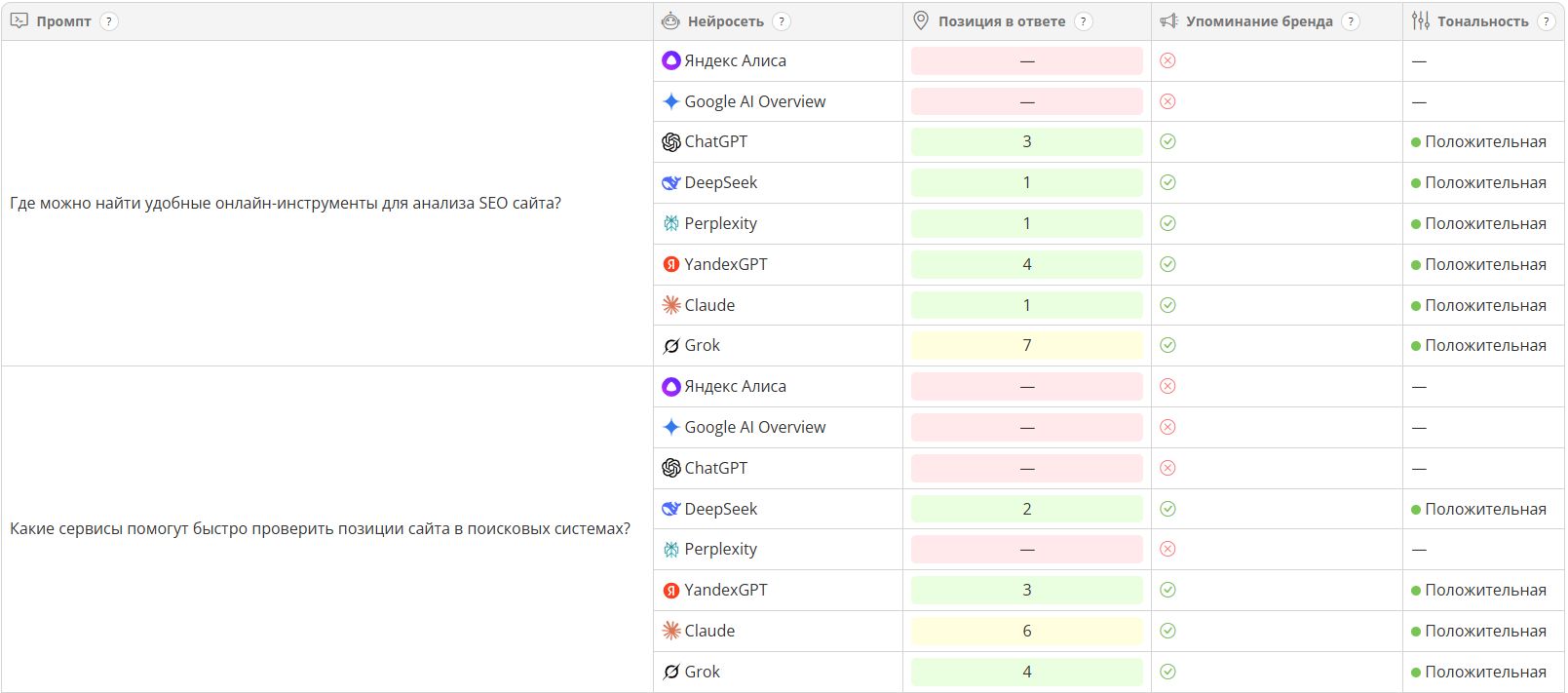Click the megaphone icon in Упоминание бренда header
The height and width of the screenshot is (693, 1568).
[1168, 21]
